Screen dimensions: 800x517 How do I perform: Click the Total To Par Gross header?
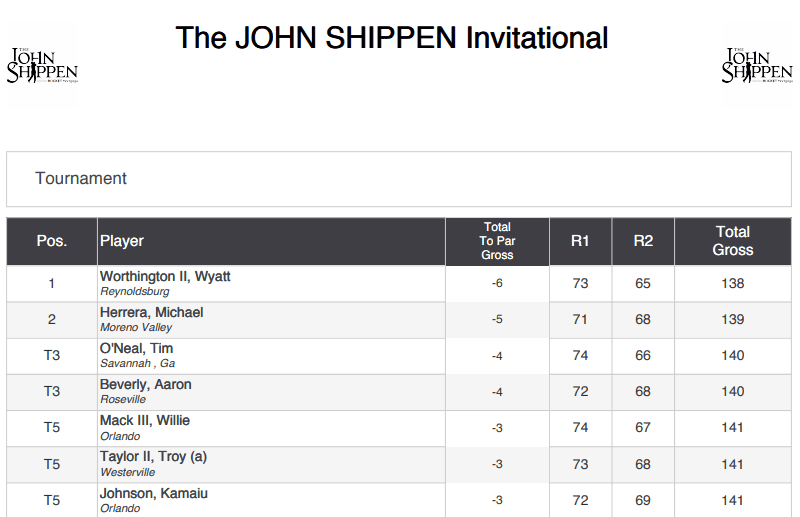(497, 241)
